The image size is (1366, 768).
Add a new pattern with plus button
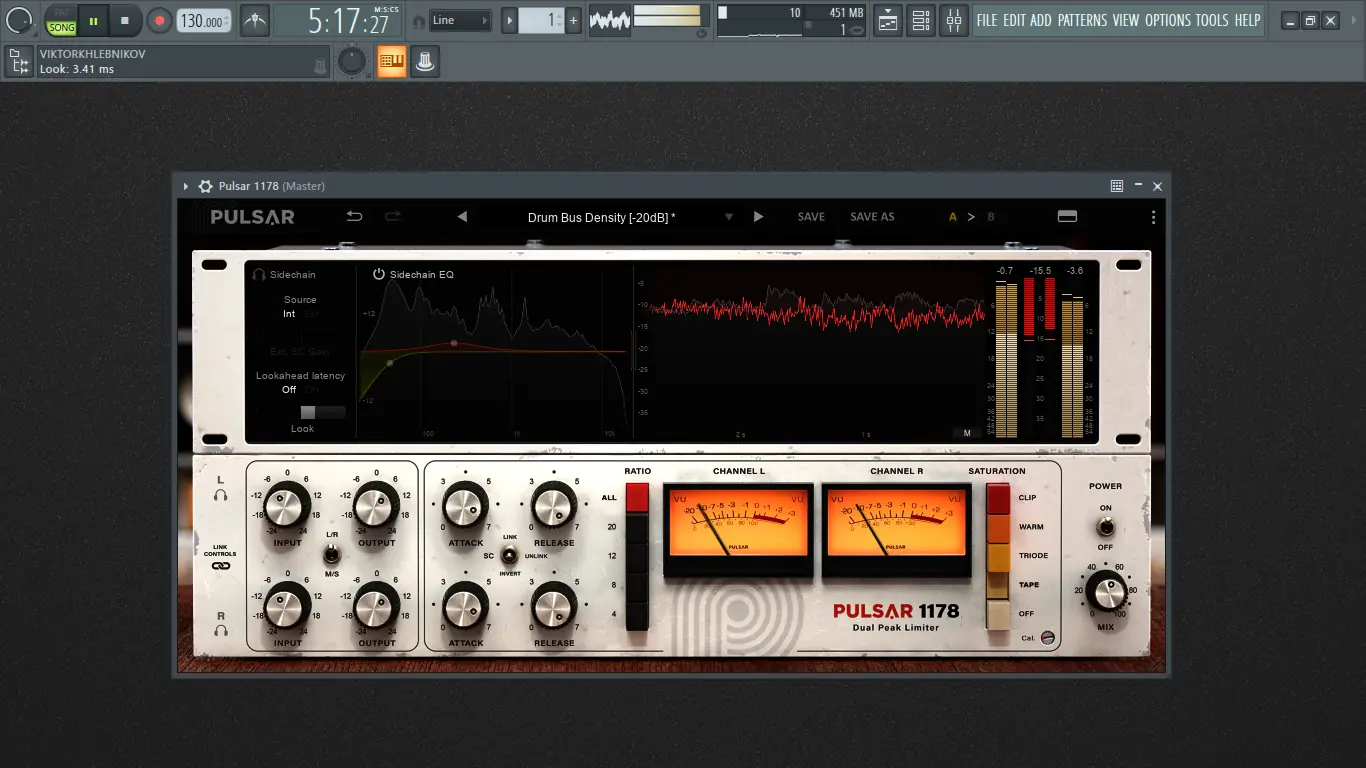click(x=573, y=20)
